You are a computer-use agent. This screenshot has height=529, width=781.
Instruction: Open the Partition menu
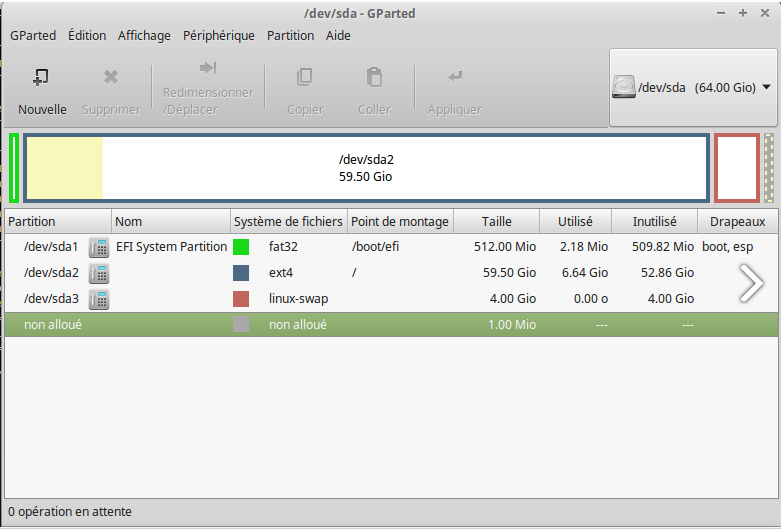290,35
